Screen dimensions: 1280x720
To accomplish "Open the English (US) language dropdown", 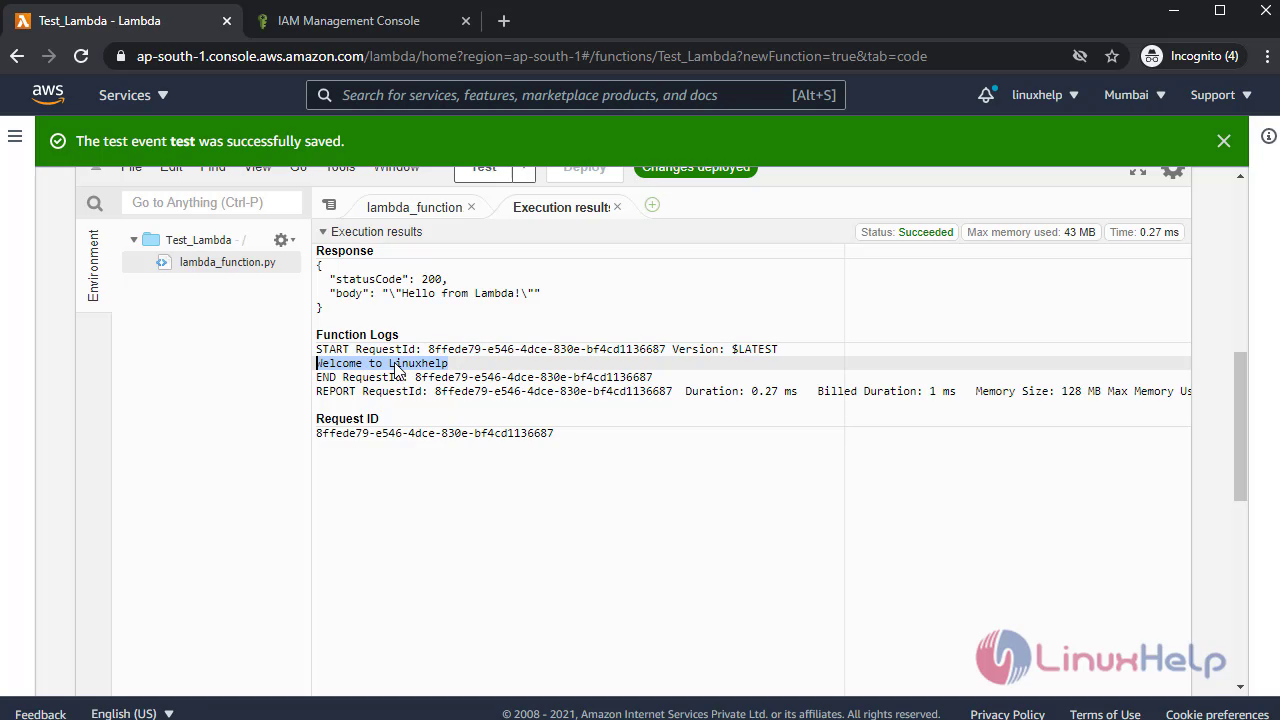I will click(133, 713).
